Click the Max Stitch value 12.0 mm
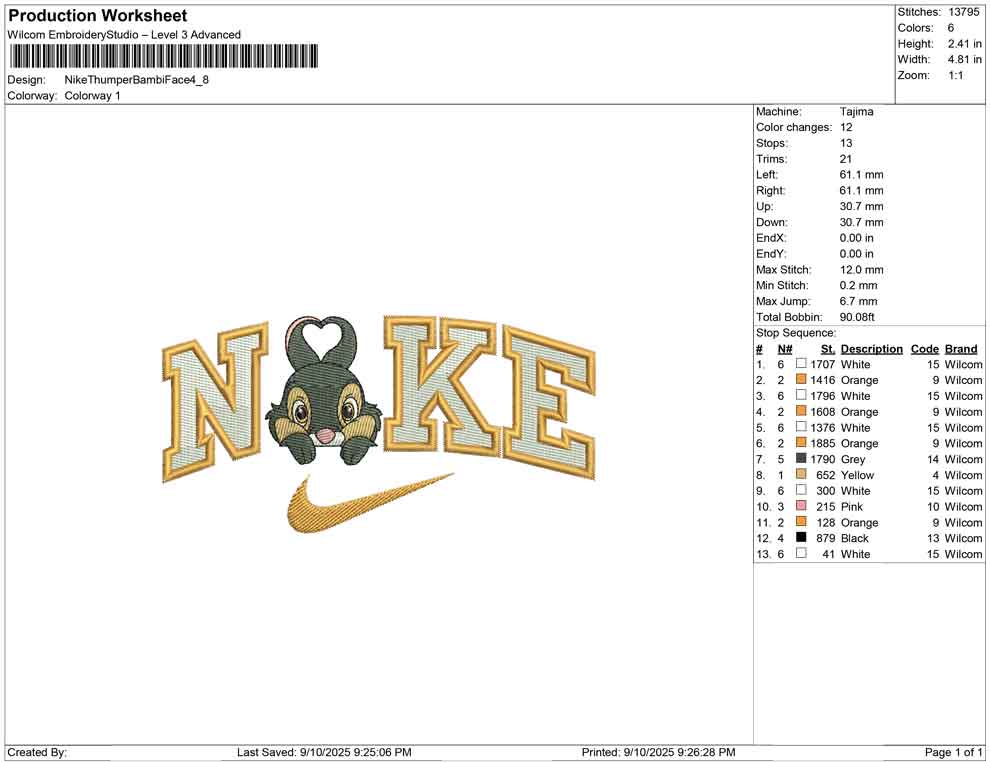This screenshot has width=990, height=762. tap(862, 270)
